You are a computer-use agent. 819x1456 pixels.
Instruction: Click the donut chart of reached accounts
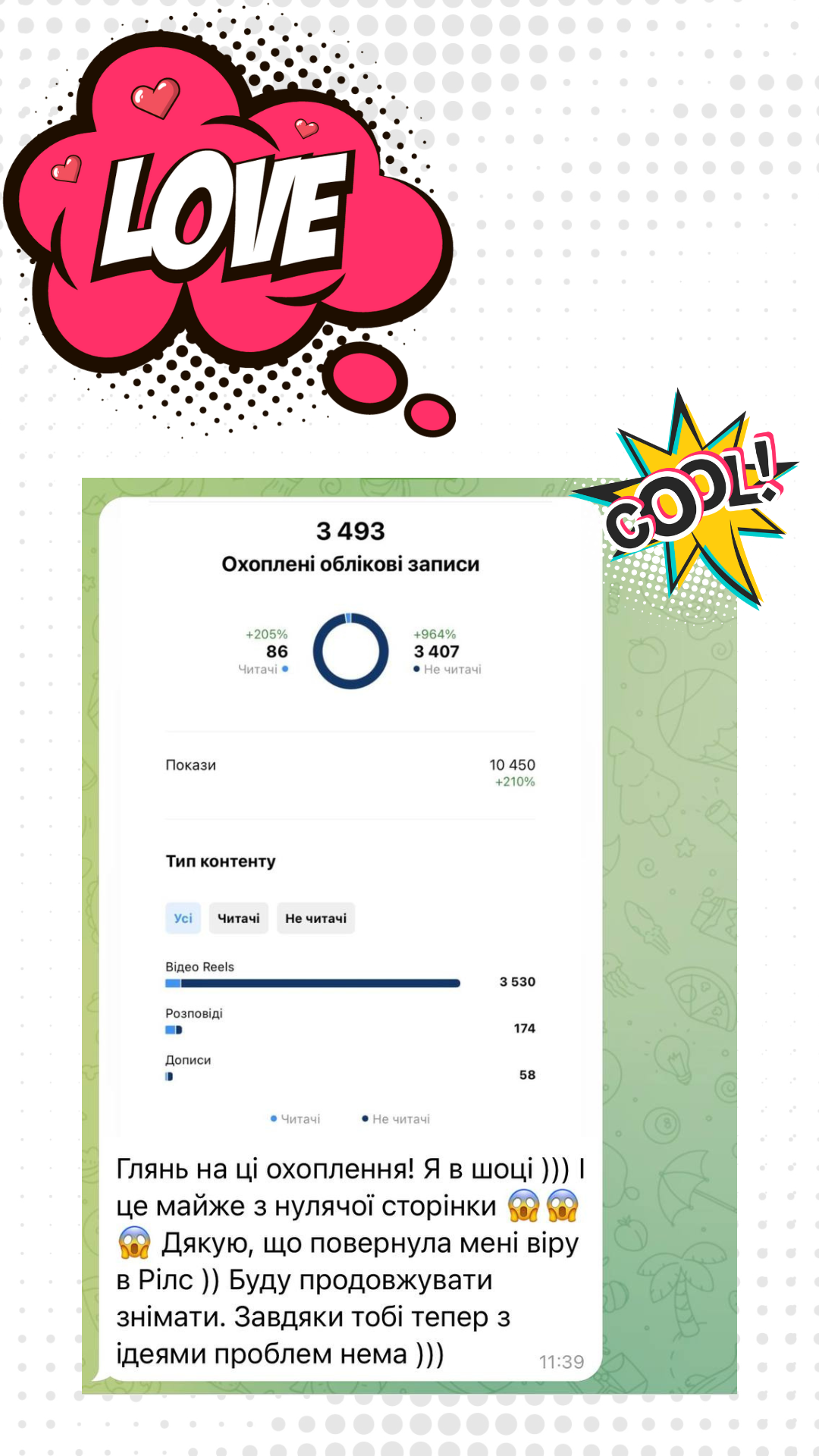(x=351, y=651)
